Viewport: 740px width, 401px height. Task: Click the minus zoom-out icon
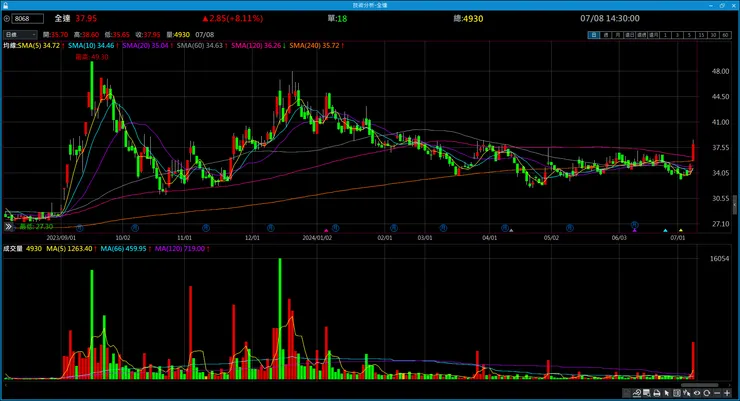click(717, 393)
